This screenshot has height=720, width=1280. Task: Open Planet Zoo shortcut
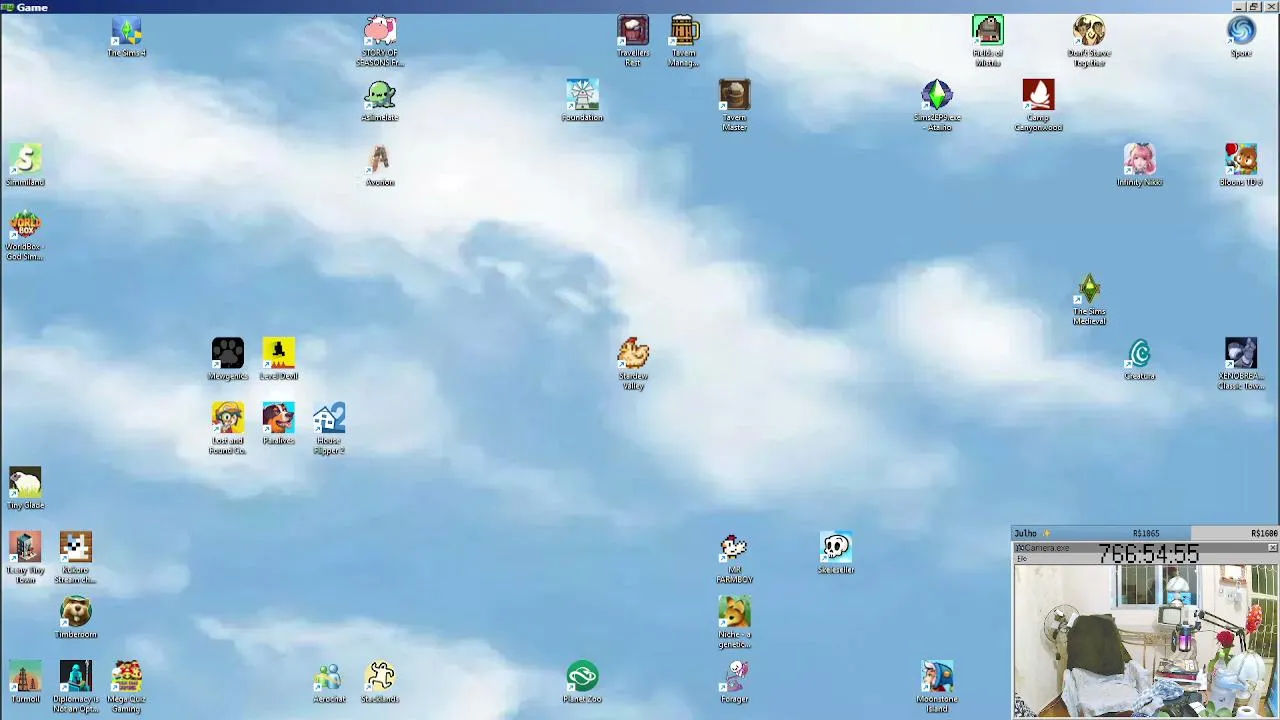582,677
